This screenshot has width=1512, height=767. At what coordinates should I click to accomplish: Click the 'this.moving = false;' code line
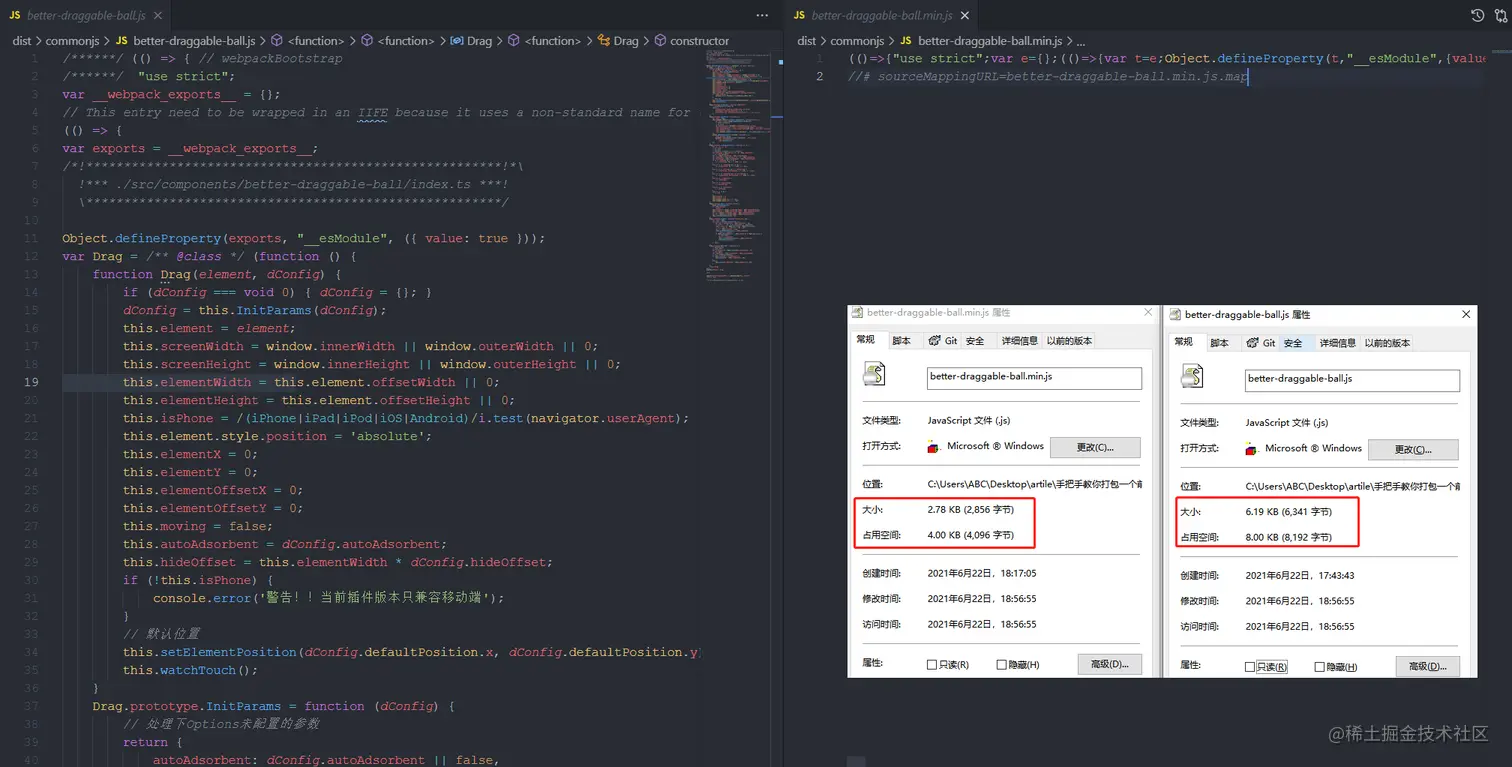point(197,526)
